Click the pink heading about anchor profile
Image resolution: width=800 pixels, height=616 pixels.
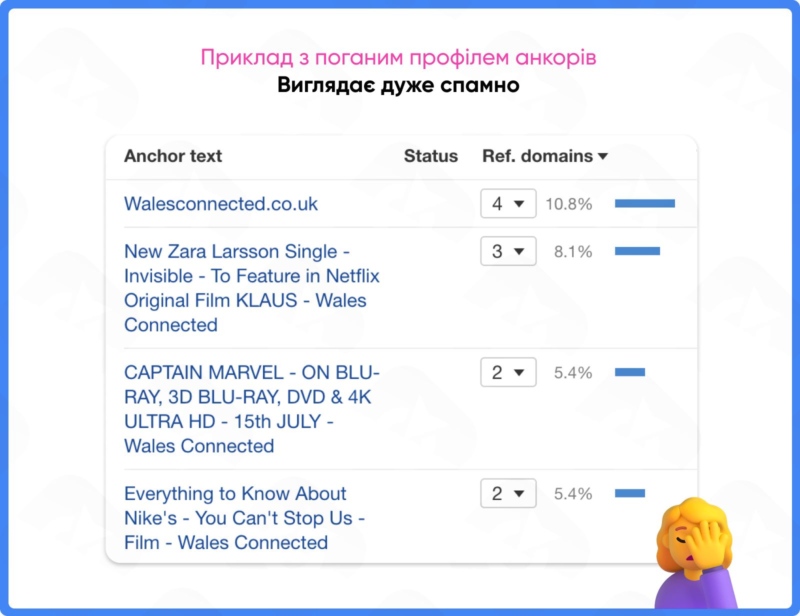point(400,56)
